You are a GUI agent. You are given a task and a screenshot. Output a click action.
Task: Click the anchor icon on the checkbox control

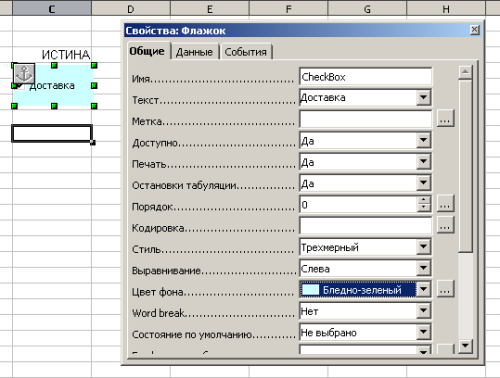24,74
